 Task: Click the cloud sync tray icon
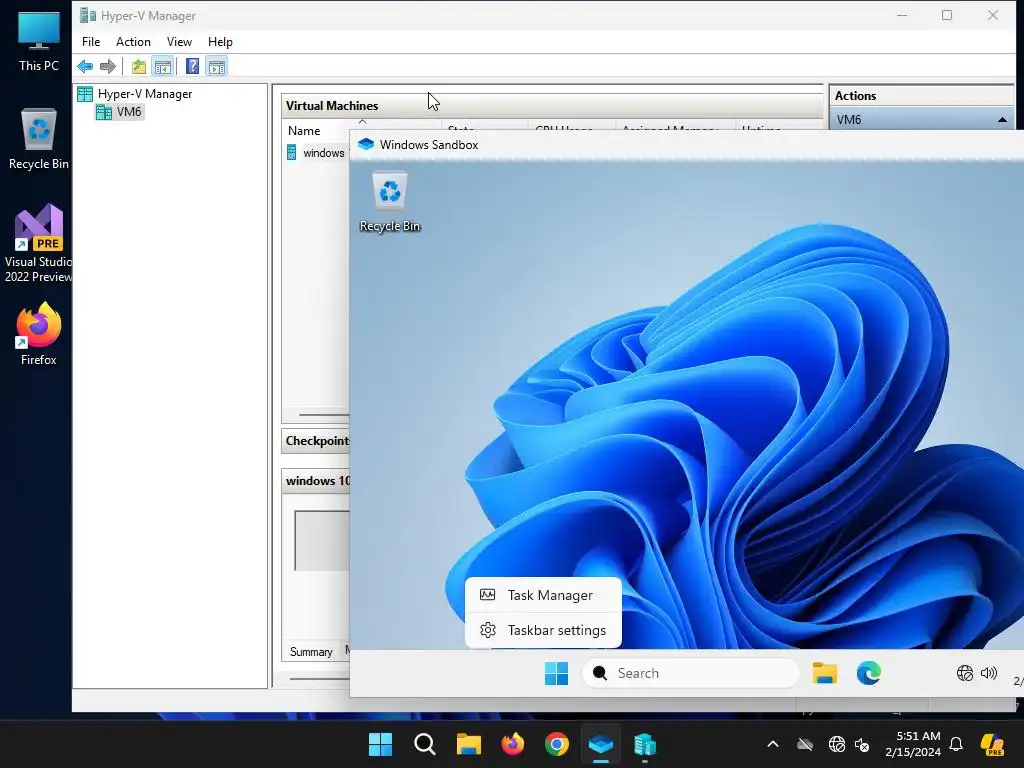[805, 744]
